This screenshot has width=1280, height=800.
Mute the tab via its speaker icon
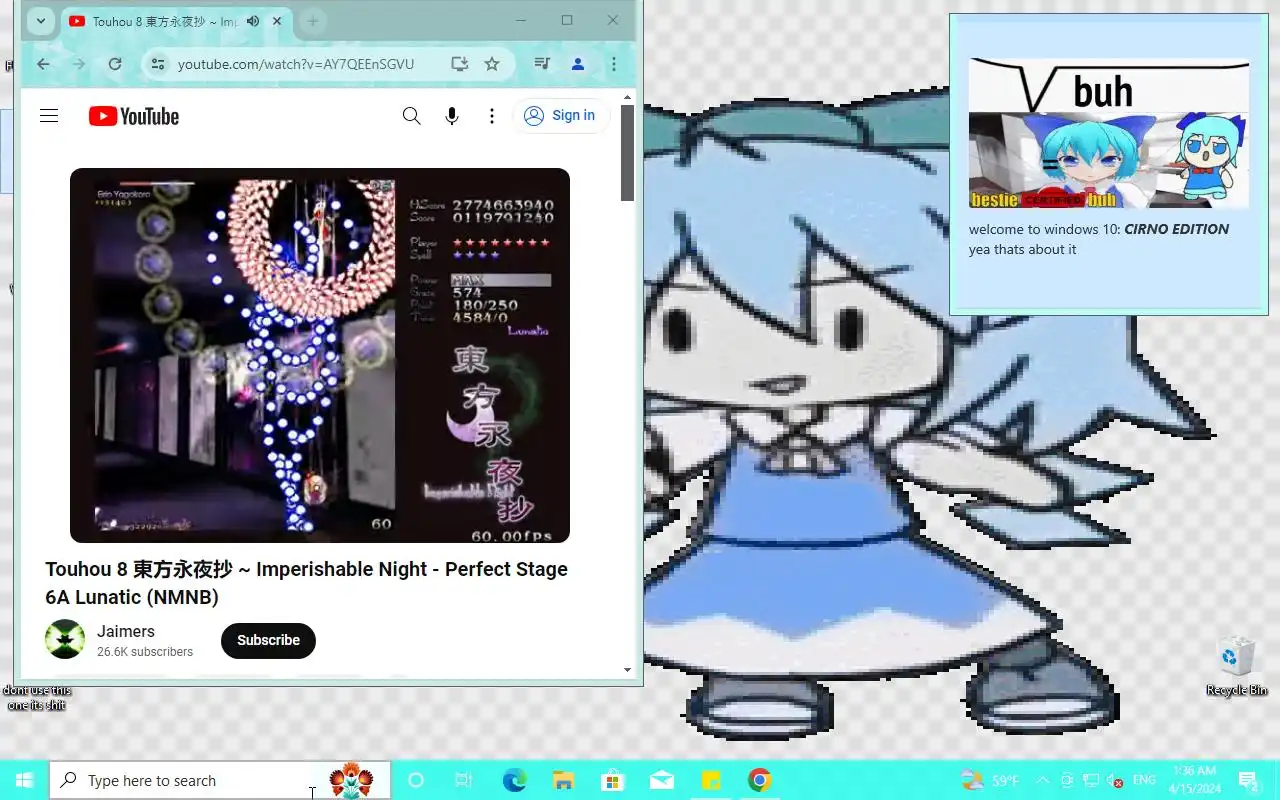tap(253, 21)
